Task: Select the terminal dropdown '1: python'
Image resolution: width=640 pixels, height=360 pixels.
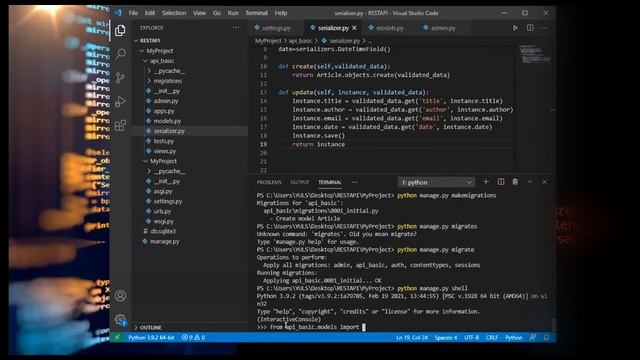Action: coord(436,182)
